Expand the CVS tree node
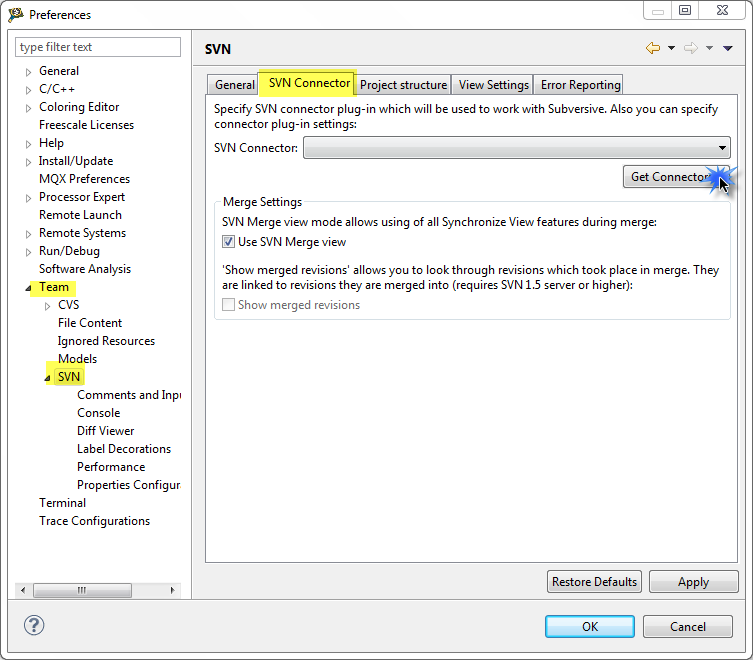 point(47,306)
